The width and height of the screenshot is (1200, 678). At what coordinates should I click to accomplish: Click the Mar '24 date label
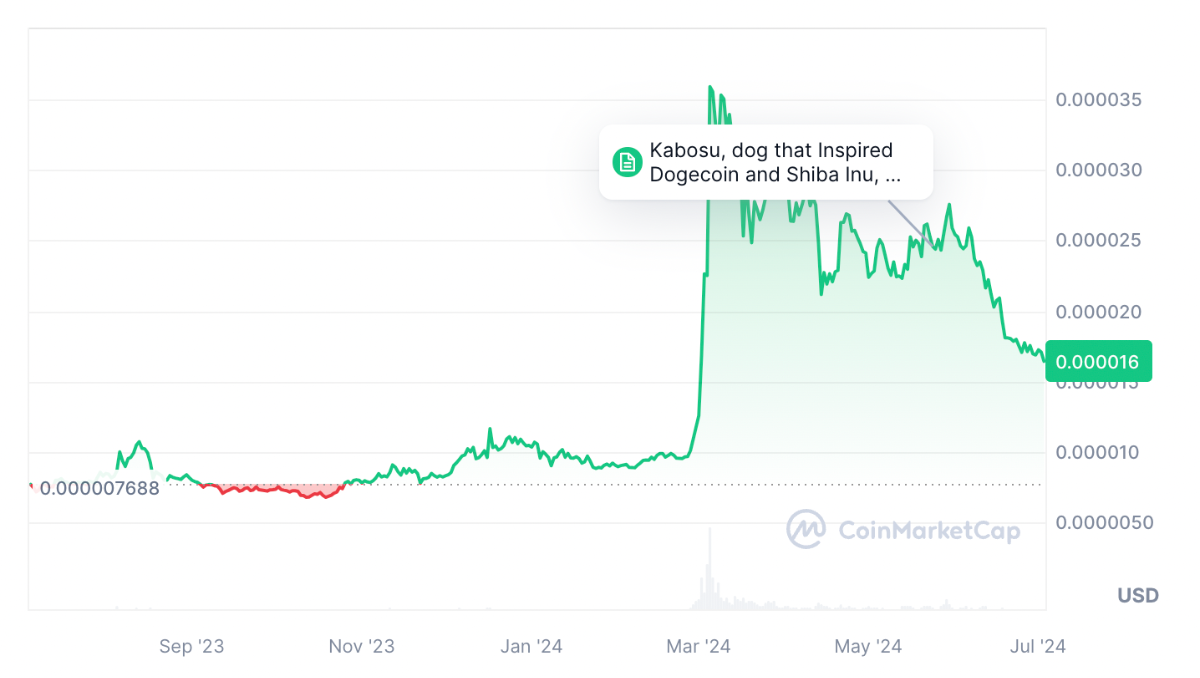[698, 647]
